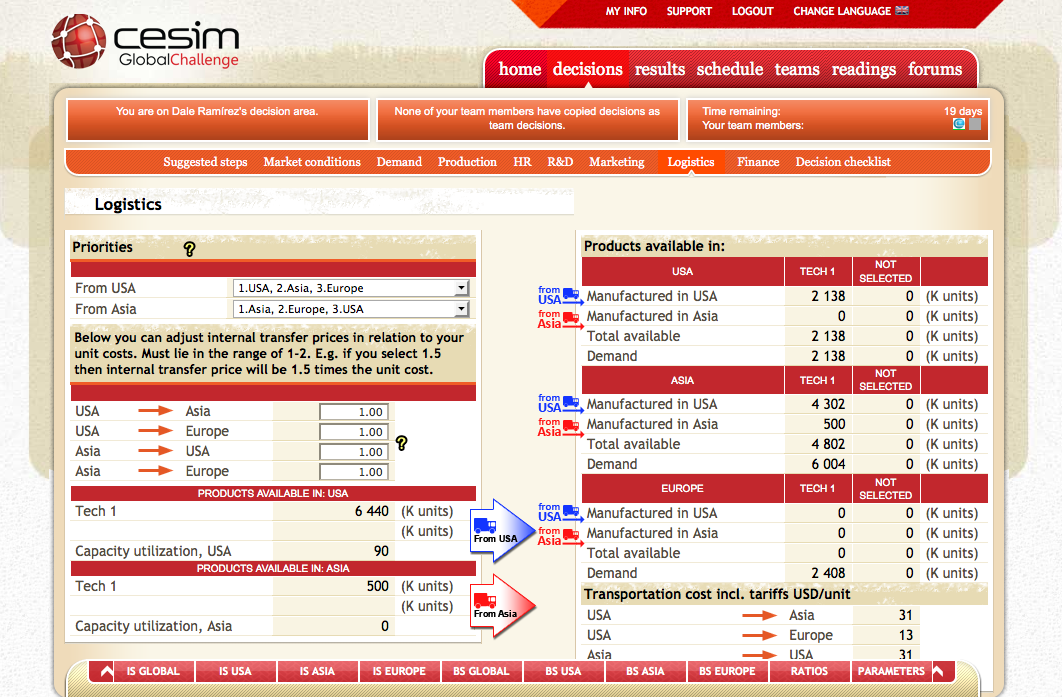
Task: Go to the Finance decision tab
Action: click(758, 162)
